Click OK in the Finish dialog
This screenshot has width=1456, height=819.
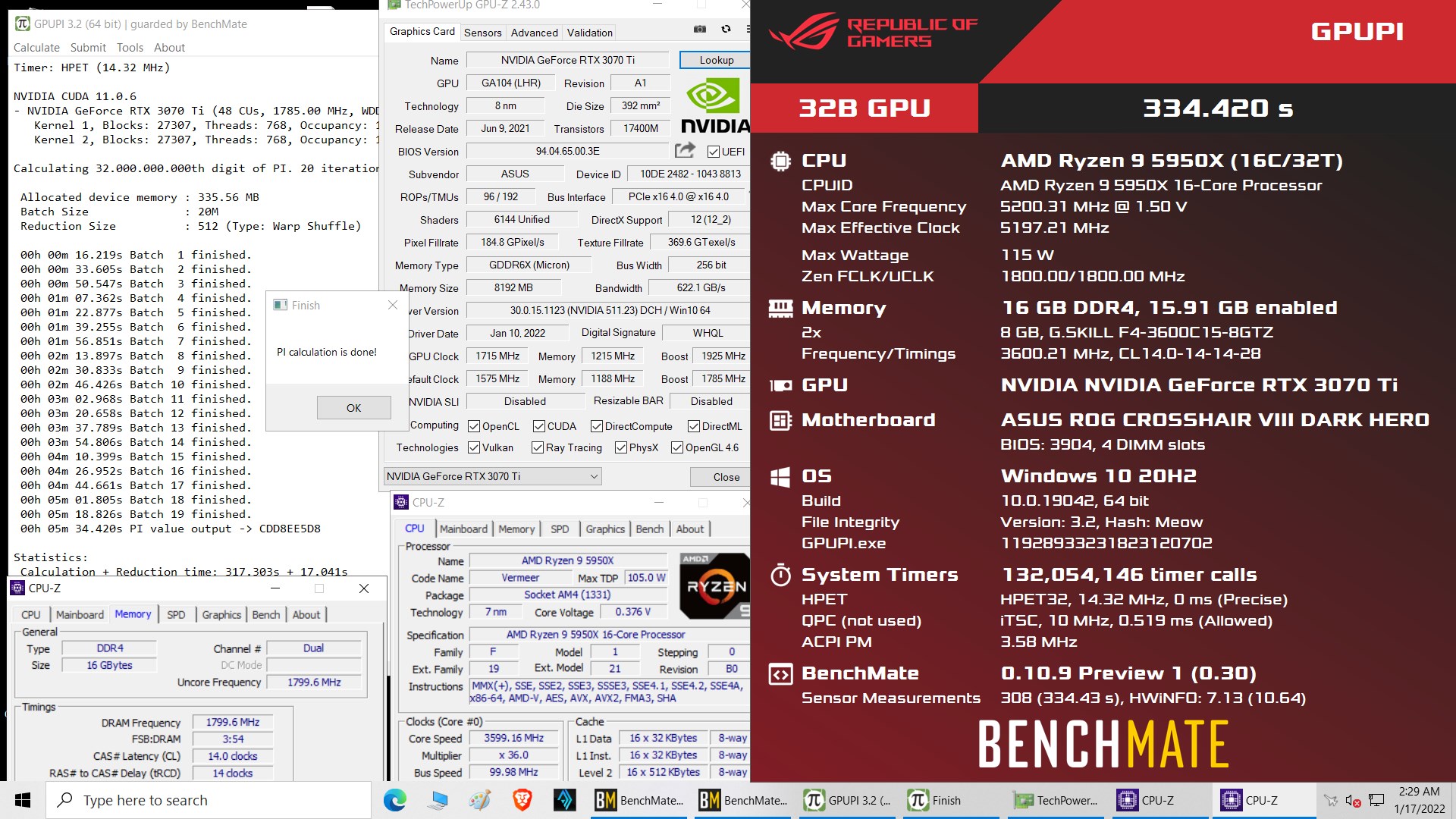tap(353, 408)
